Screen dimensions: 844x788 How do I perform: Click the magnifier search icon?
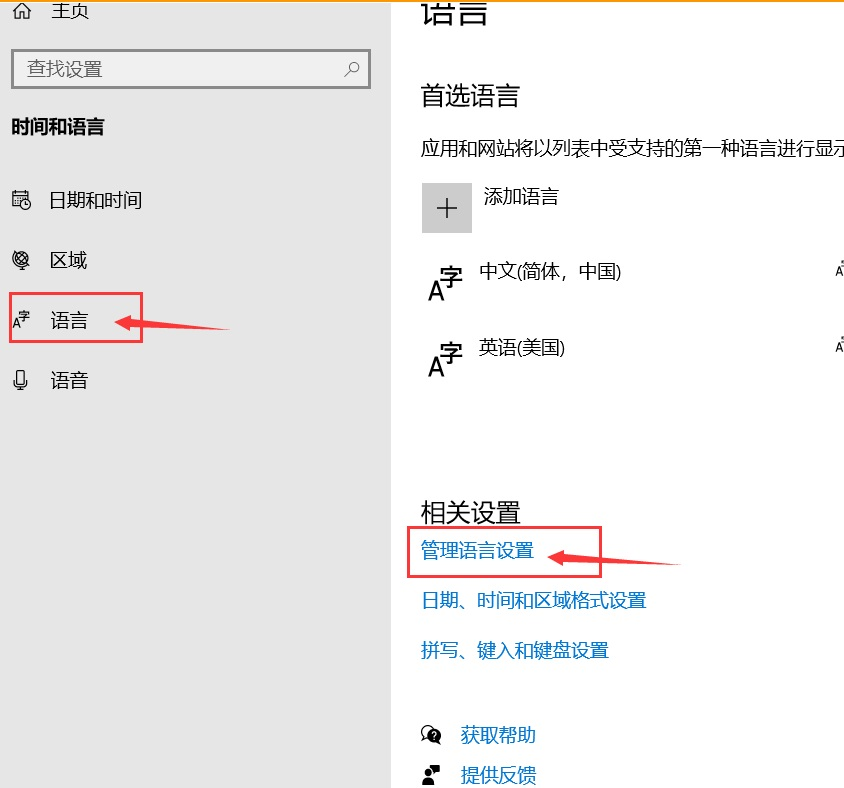tap(352, 69)
